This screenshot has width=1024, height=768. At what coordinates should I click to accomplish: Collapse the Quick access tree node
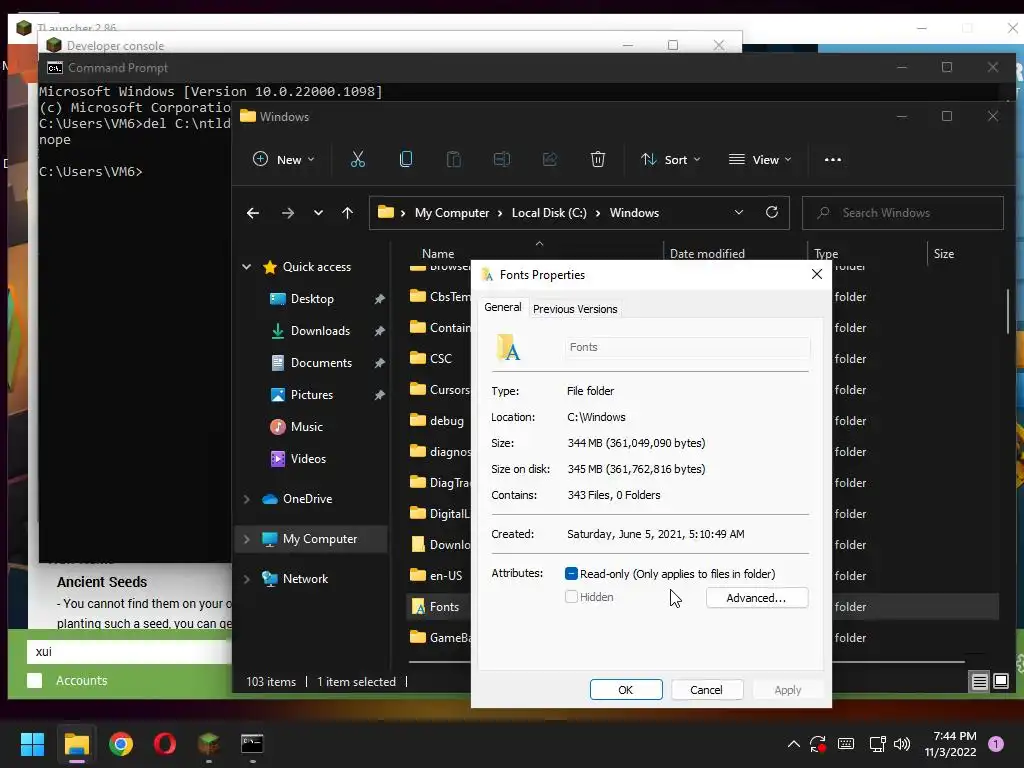(x=247, y=266)
